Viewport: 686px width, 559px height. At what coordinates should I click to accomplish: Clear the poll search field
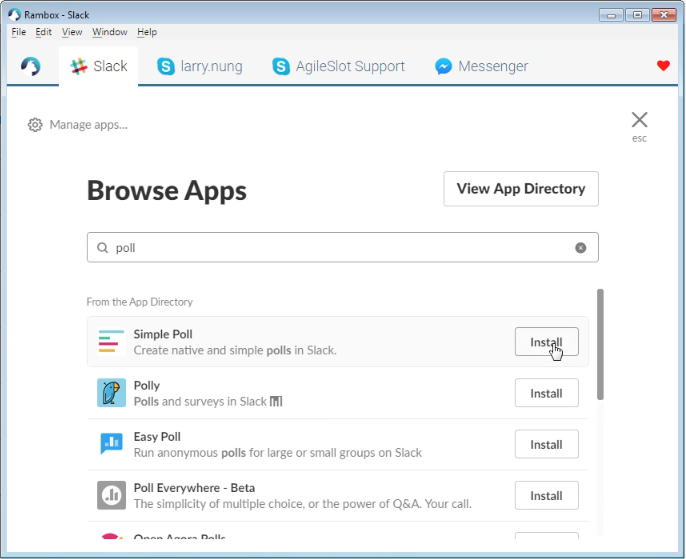(581, 248)
